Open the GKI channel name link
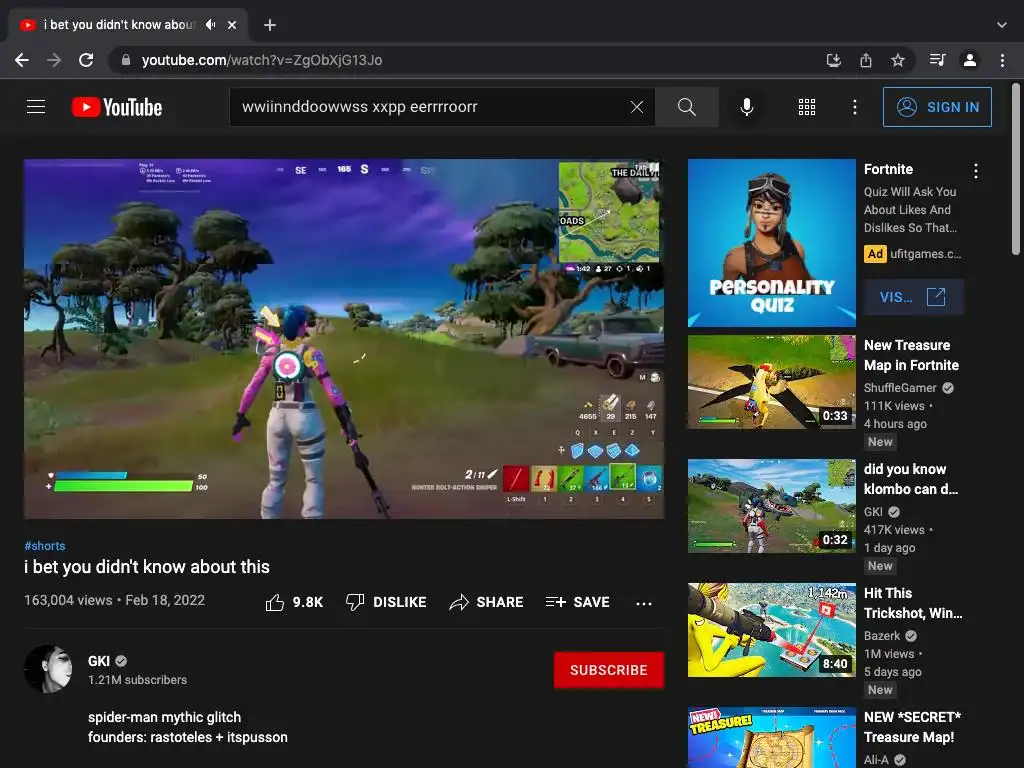 pyautogui.click(x=99, y=661)
